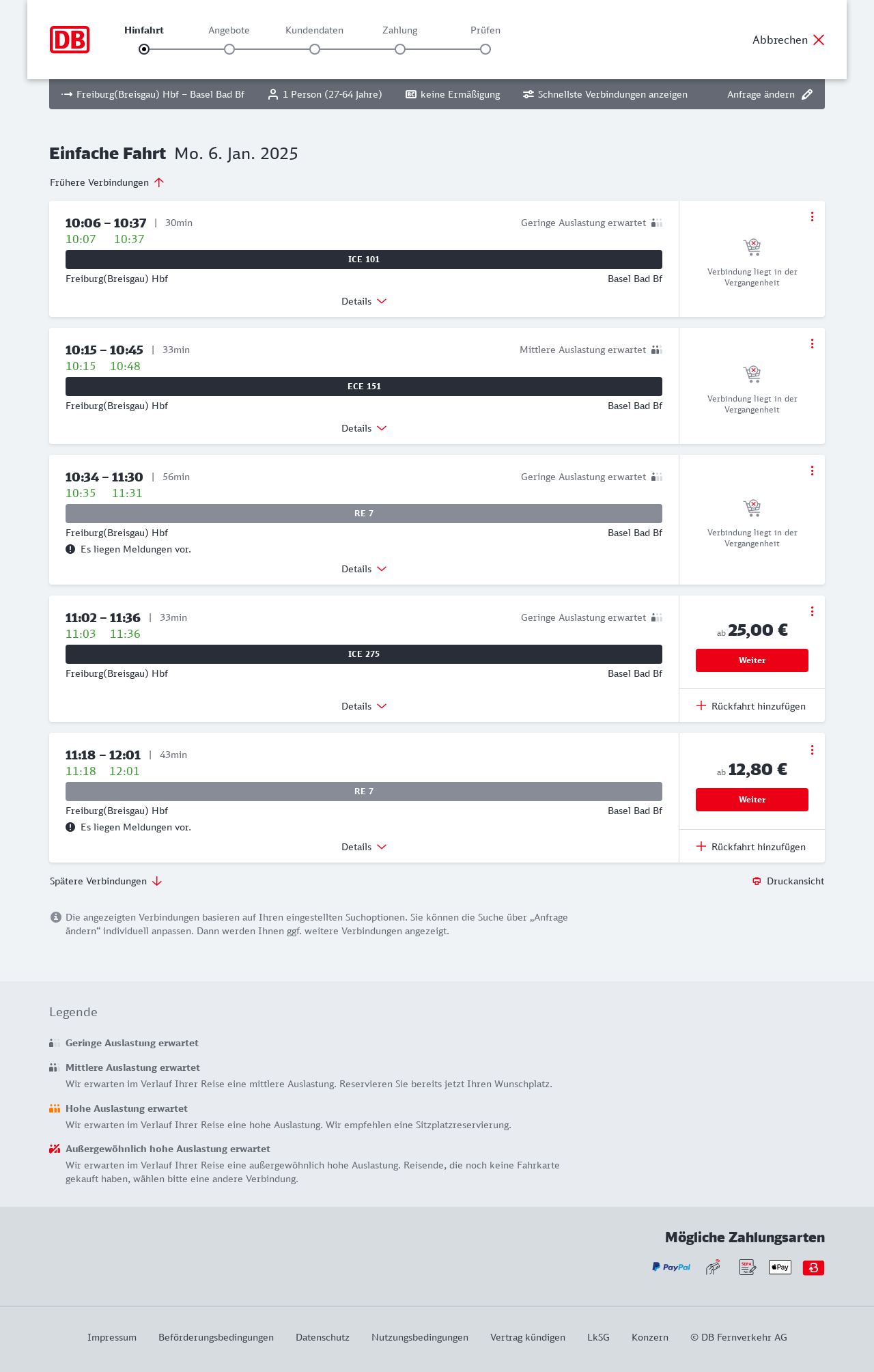Select the Kundendaten step circle
This screenshot has width=874, height=1372.
(315, 49)
